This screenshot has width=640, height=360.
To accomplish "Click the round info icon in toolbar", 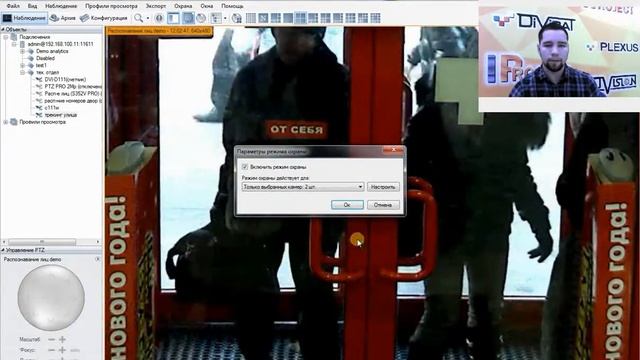I will [x=159, y=18].
